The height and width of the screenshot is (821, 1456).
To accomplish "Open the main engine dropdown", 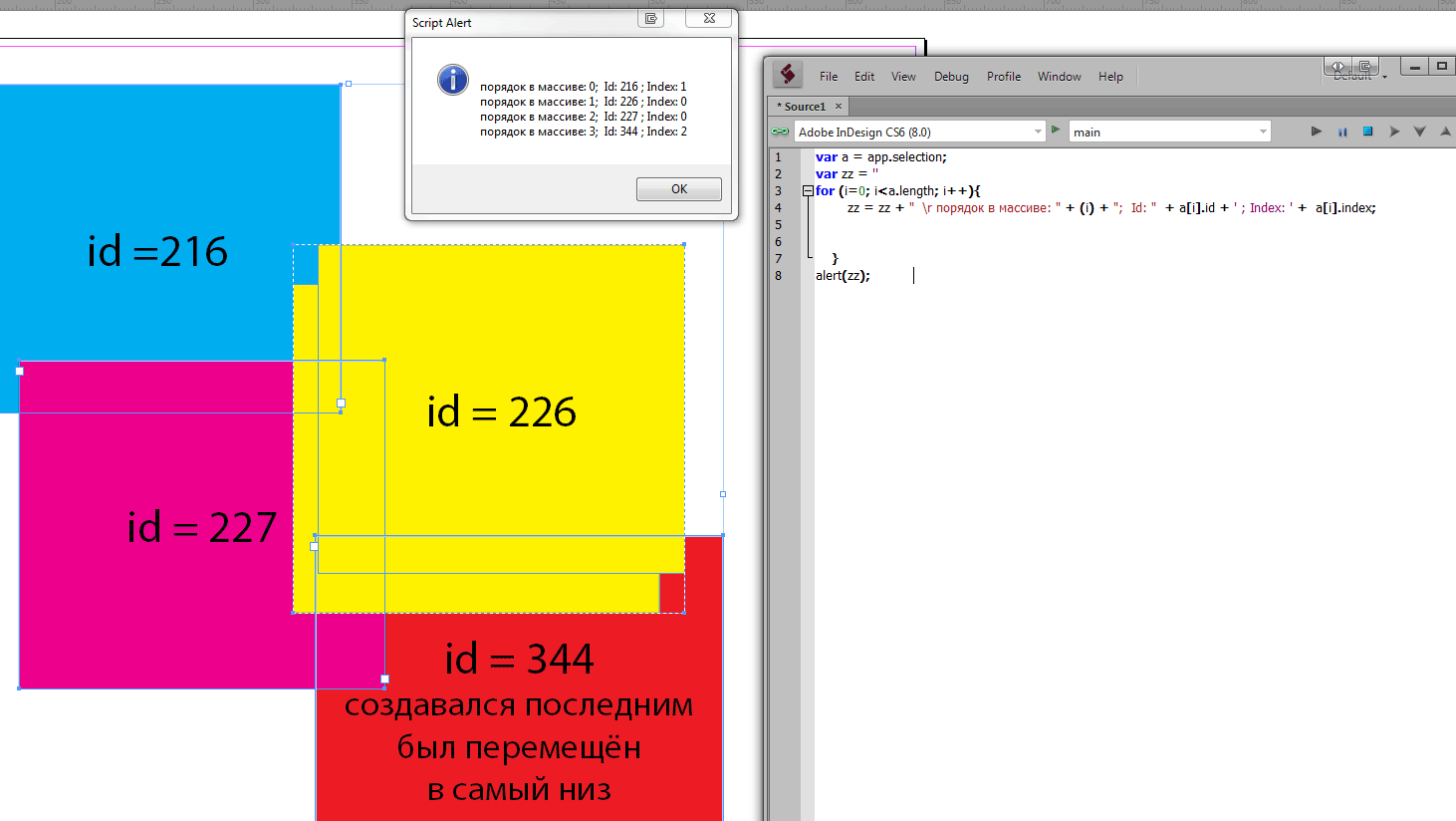I will click(1170, 132).
